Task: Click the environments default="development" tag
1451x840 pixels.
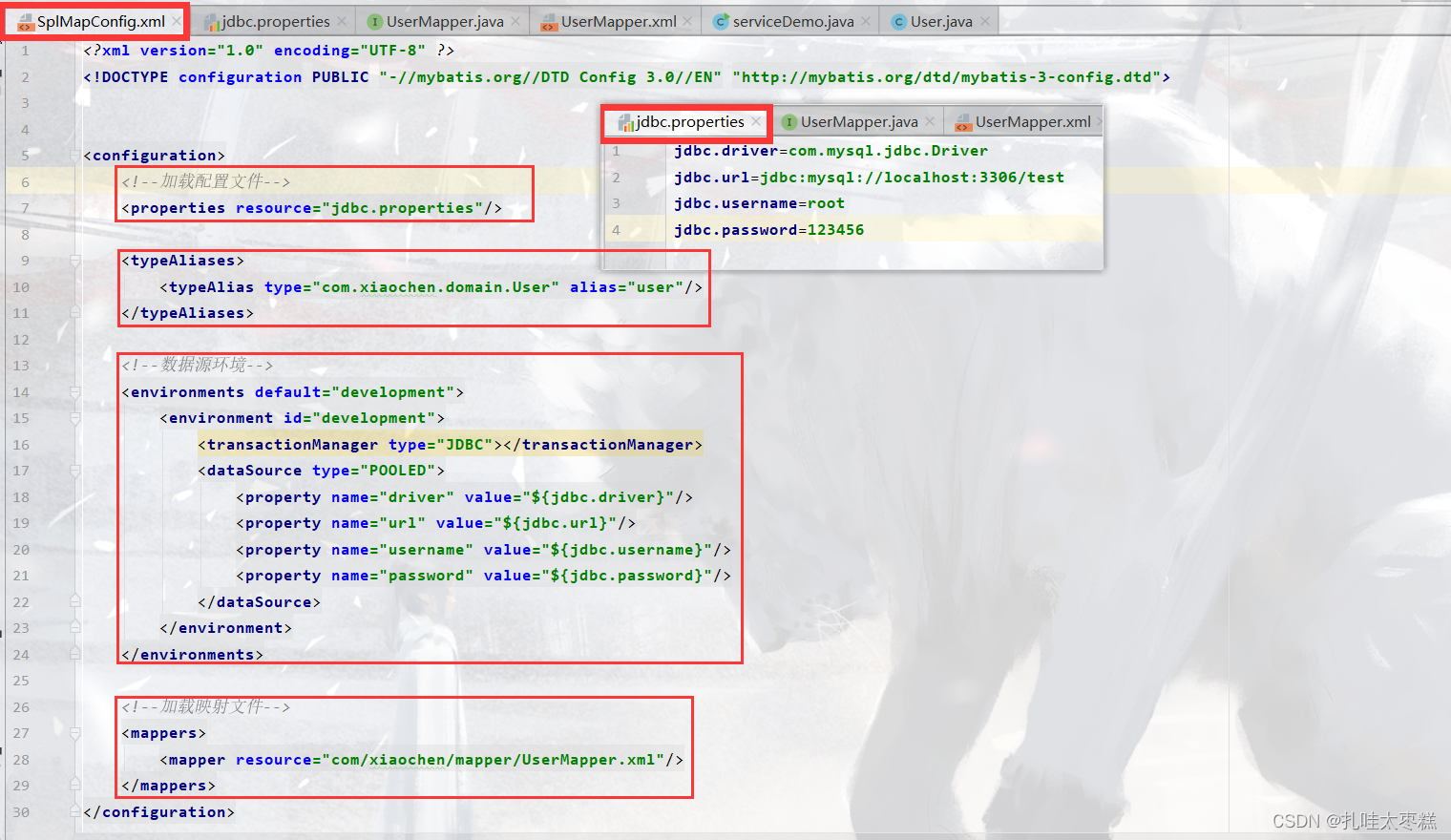Action: [293, 392]
